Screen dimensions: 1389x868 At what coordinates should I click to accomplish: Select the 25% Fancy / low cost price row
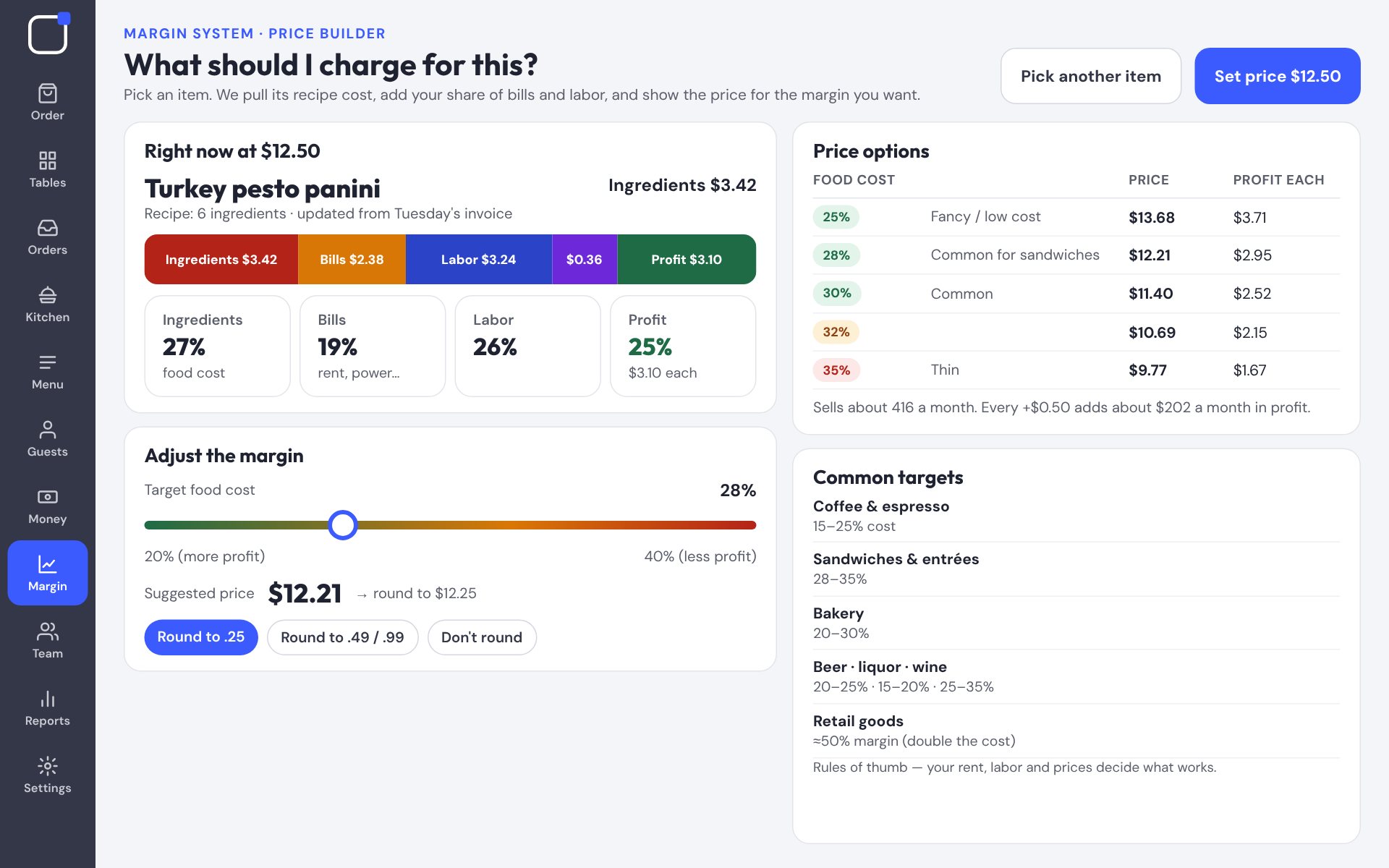(1076, 217)
